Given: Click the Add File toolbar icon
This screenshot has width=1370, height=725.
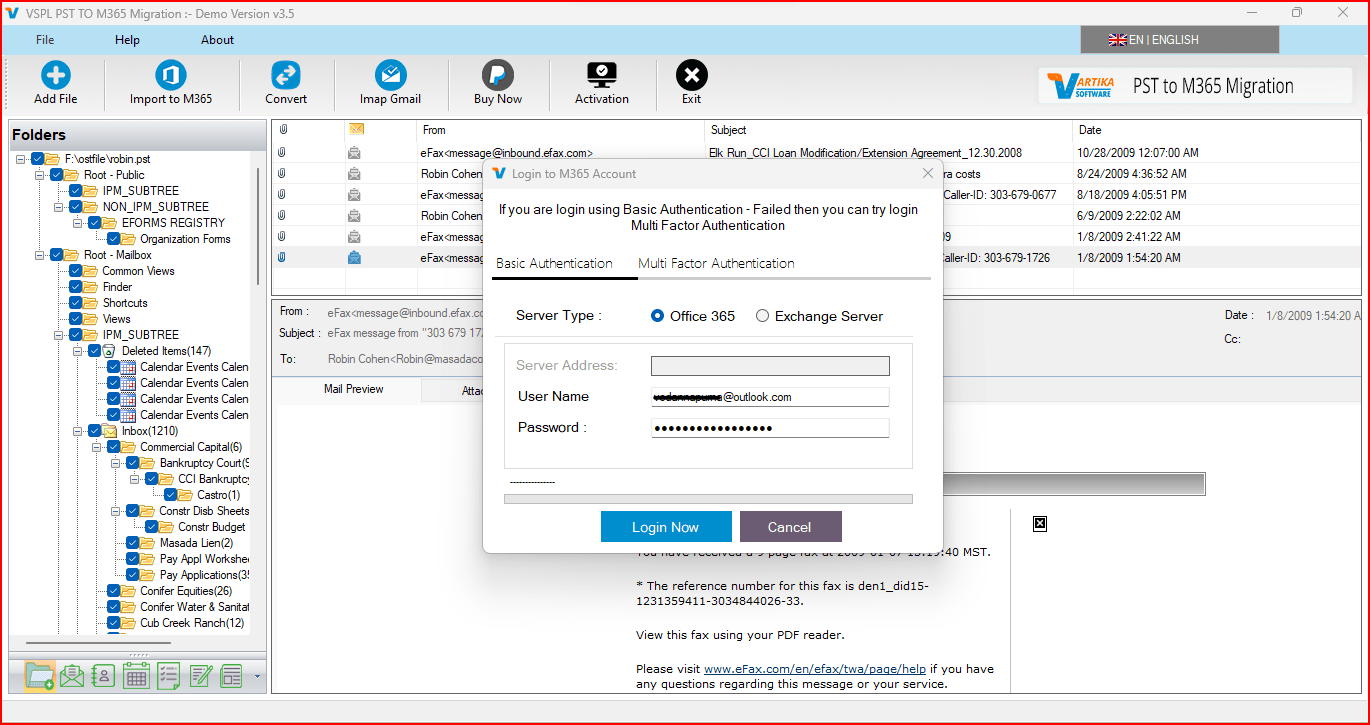Looking at the screenshot, I should 55,77.
